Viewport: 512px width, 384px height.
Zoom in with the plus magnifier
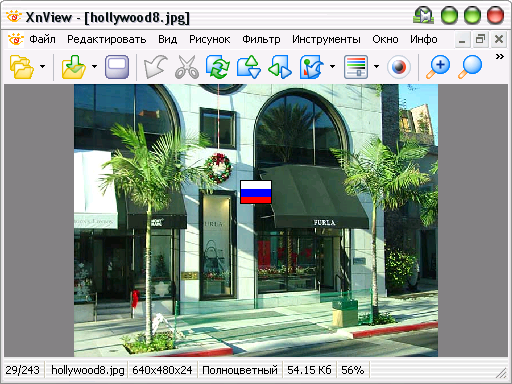click(x=438, y=67)
